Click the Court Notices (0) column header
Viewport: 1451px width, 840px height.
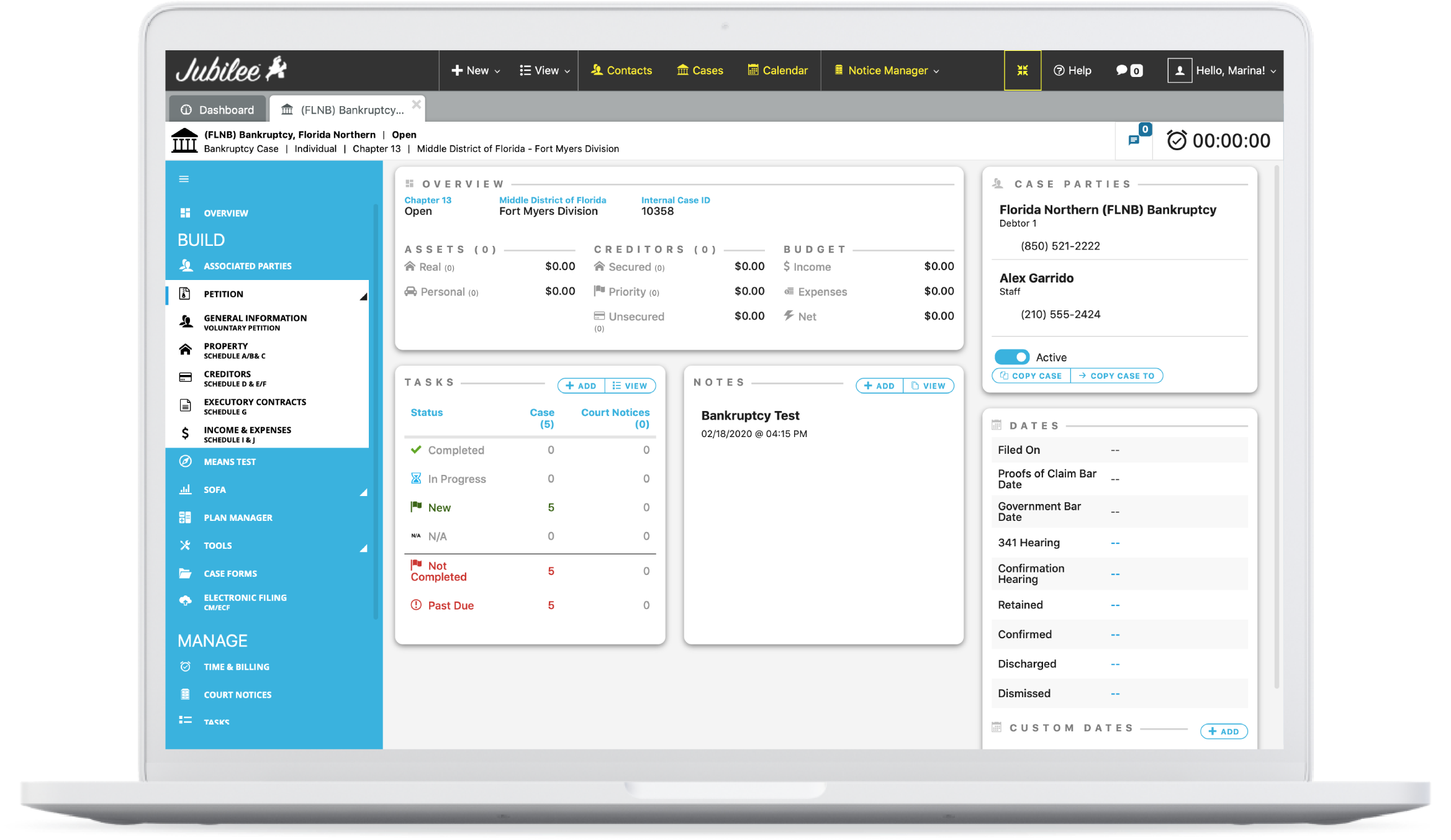coord(615,418)
